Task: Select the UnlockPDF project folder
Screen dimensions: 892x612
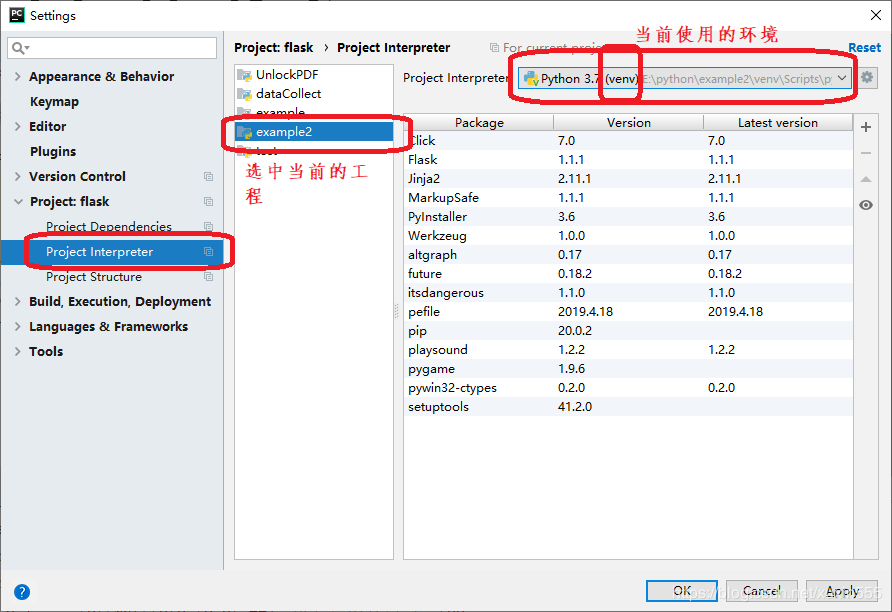Action: pos(286,75)
